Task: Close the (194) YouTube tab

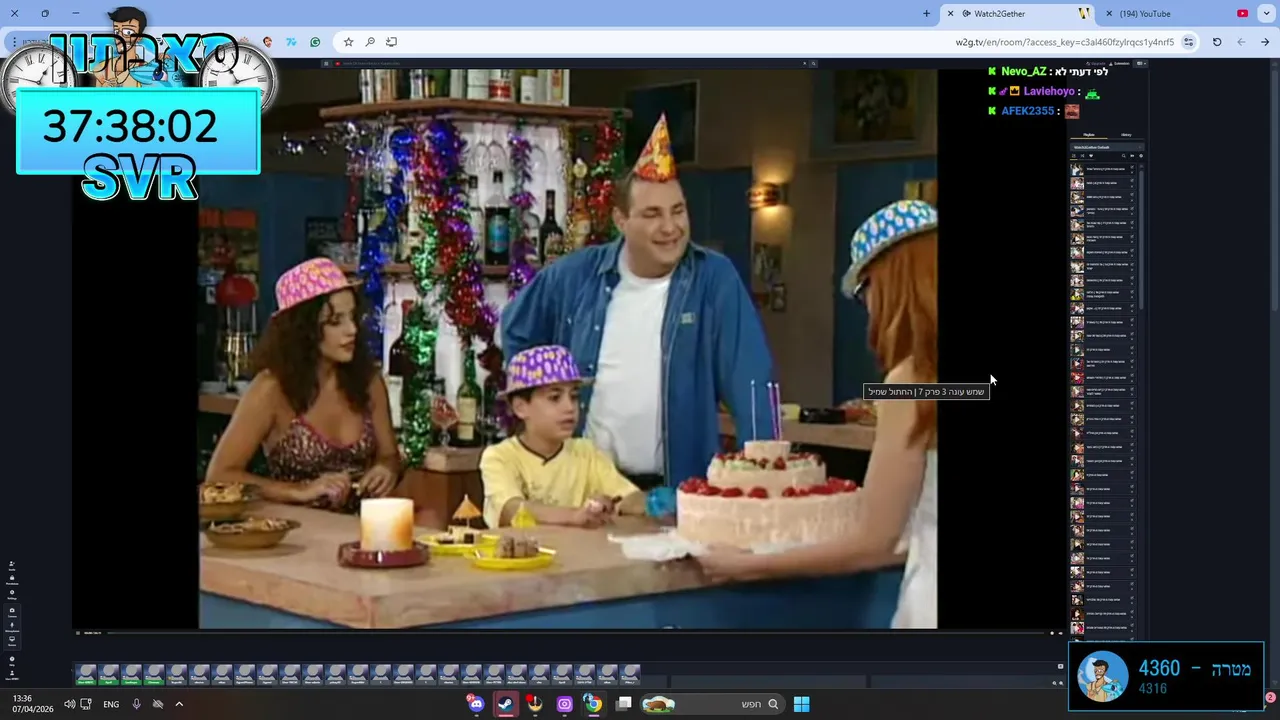Action: (1109, 13)
